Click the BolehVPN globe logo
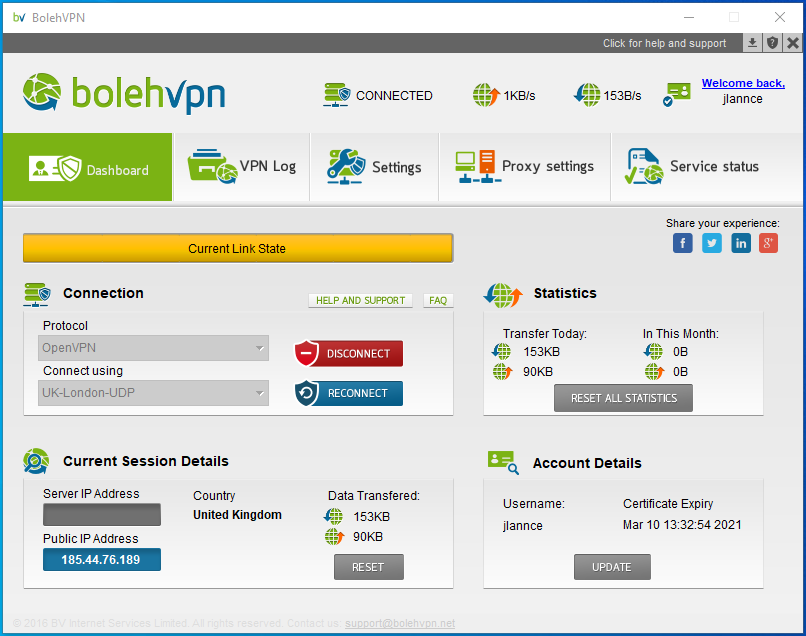 tap(42, 93)
